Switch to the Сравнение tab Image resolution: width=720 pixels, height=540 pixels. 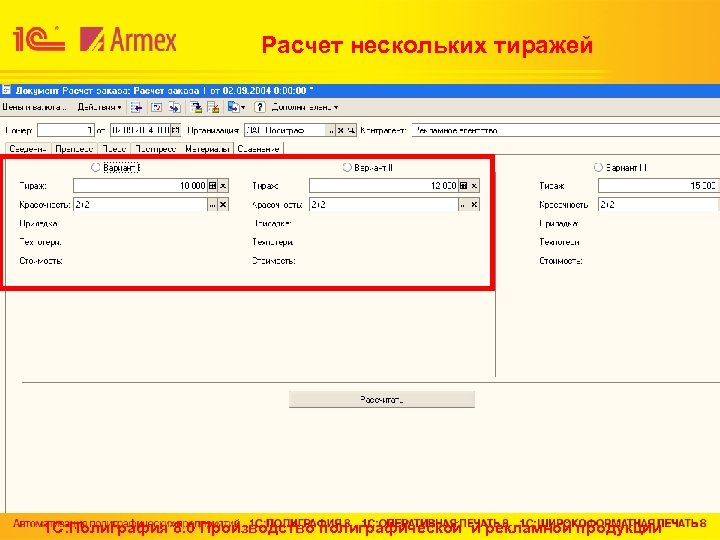click(259, 149)
